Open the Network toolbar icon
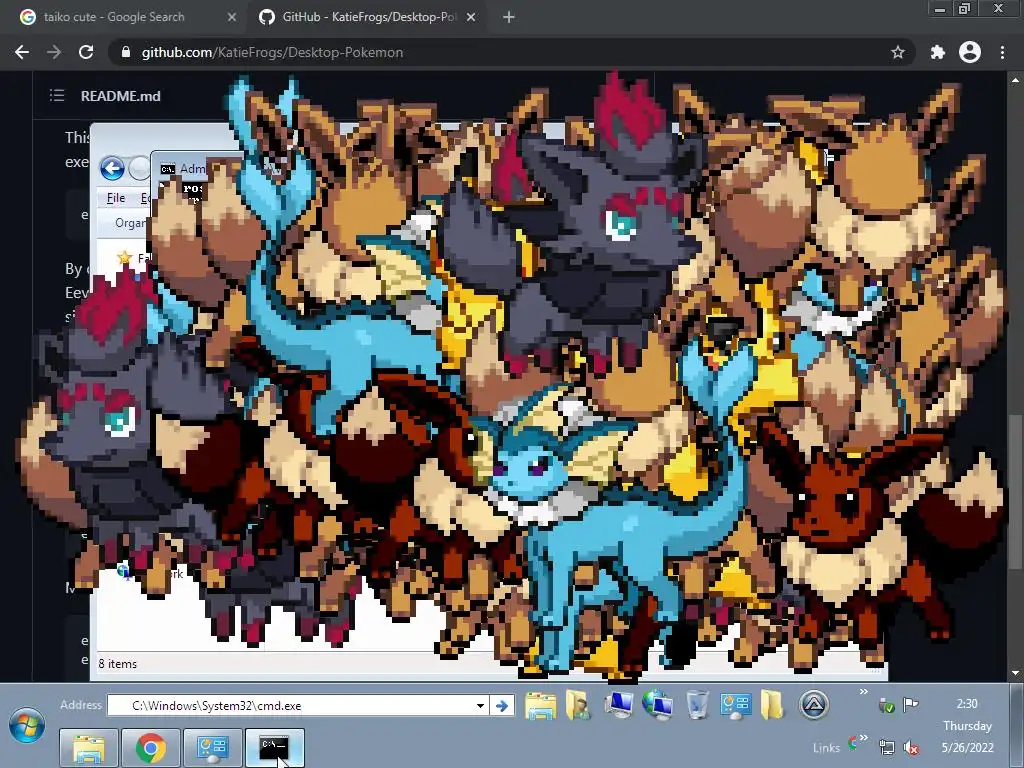This screenshot has height=768, width=1024. 658,705
